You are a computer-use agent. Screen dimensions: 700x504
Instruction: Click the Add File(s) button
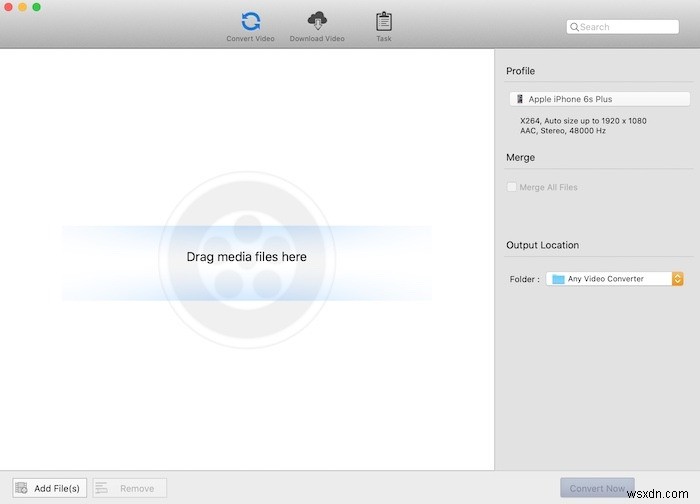click(50, 488)
